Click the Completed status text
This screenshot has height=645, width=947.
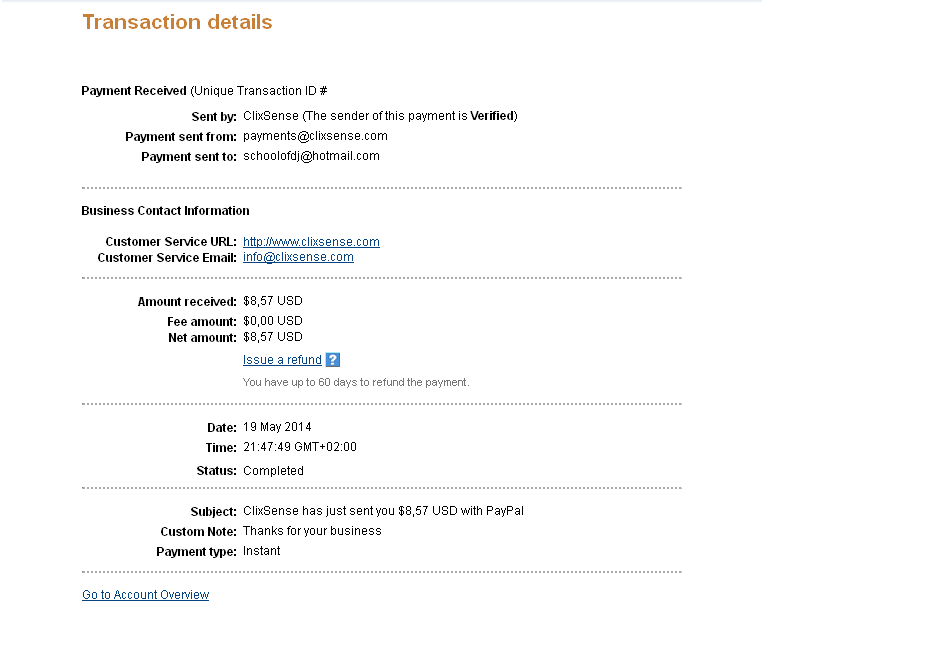point(273,471)
